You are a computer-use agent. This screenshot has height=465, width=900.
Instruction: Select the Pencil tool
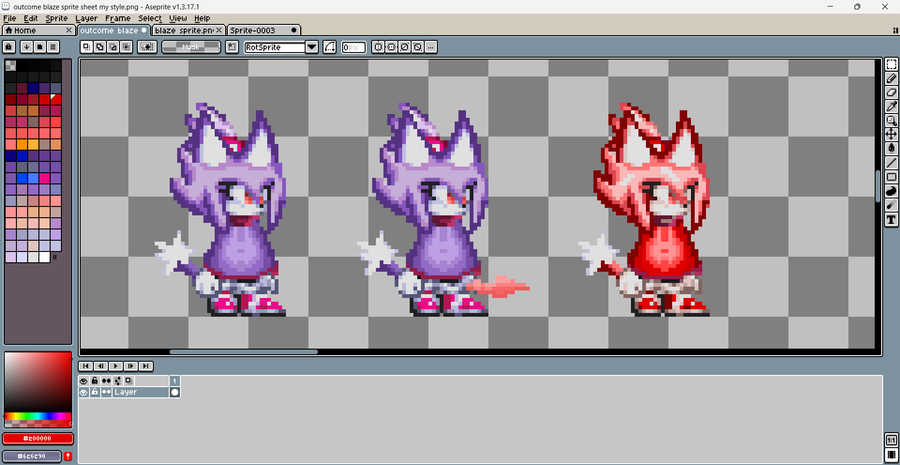pos(891,78)
